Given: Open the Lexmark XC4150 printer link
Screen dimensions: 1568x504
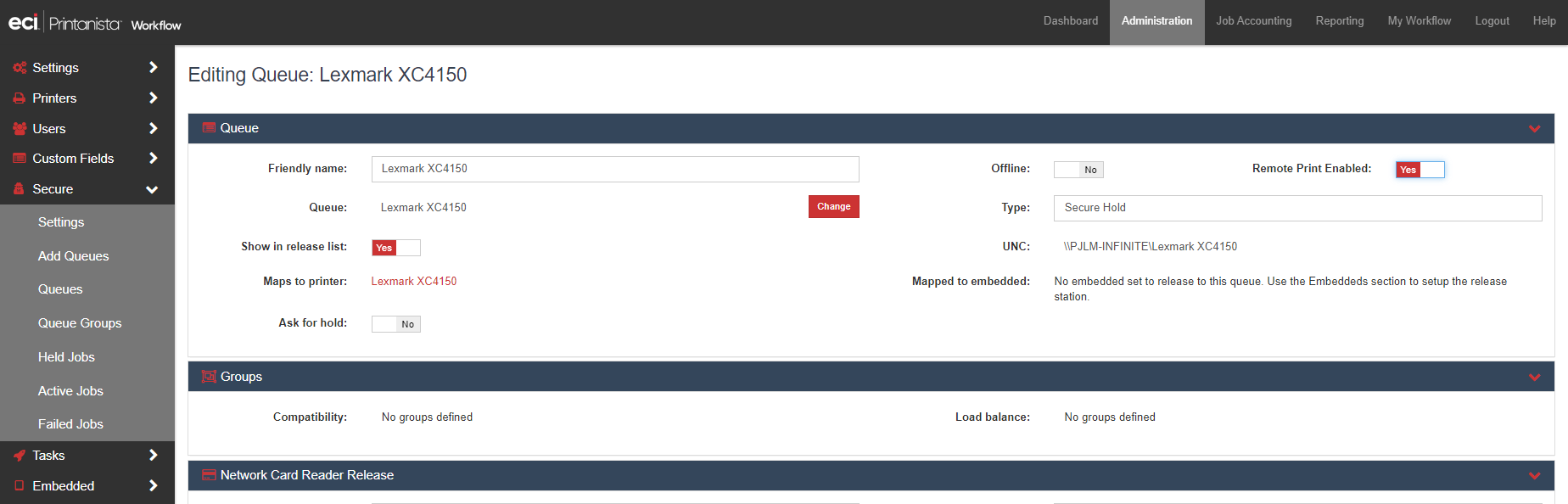Looking at the screenshot, I should [414, 282].
